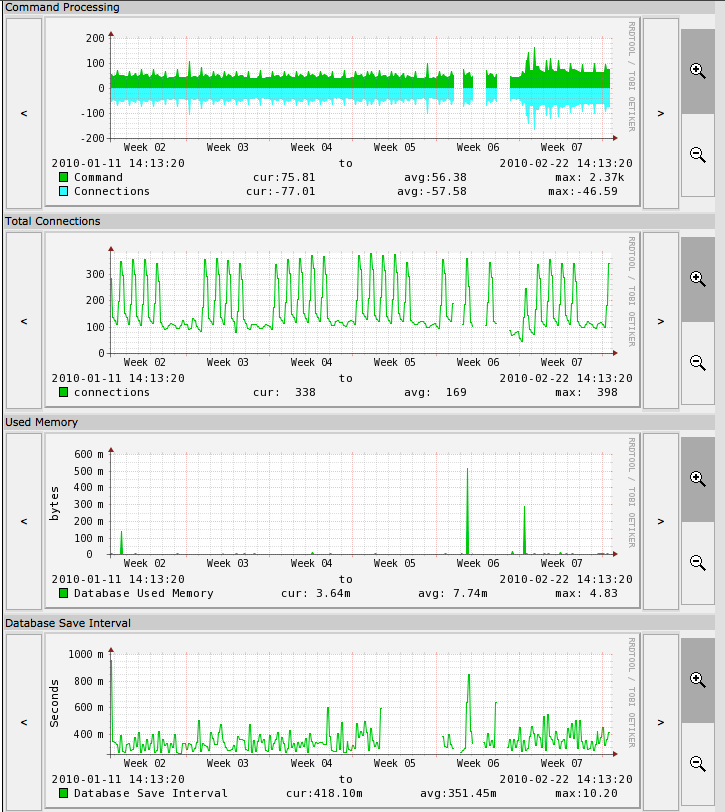The image size is (725, 812).
Task: Move Total Connections graph to earlier period
Action: click(24, 321)
